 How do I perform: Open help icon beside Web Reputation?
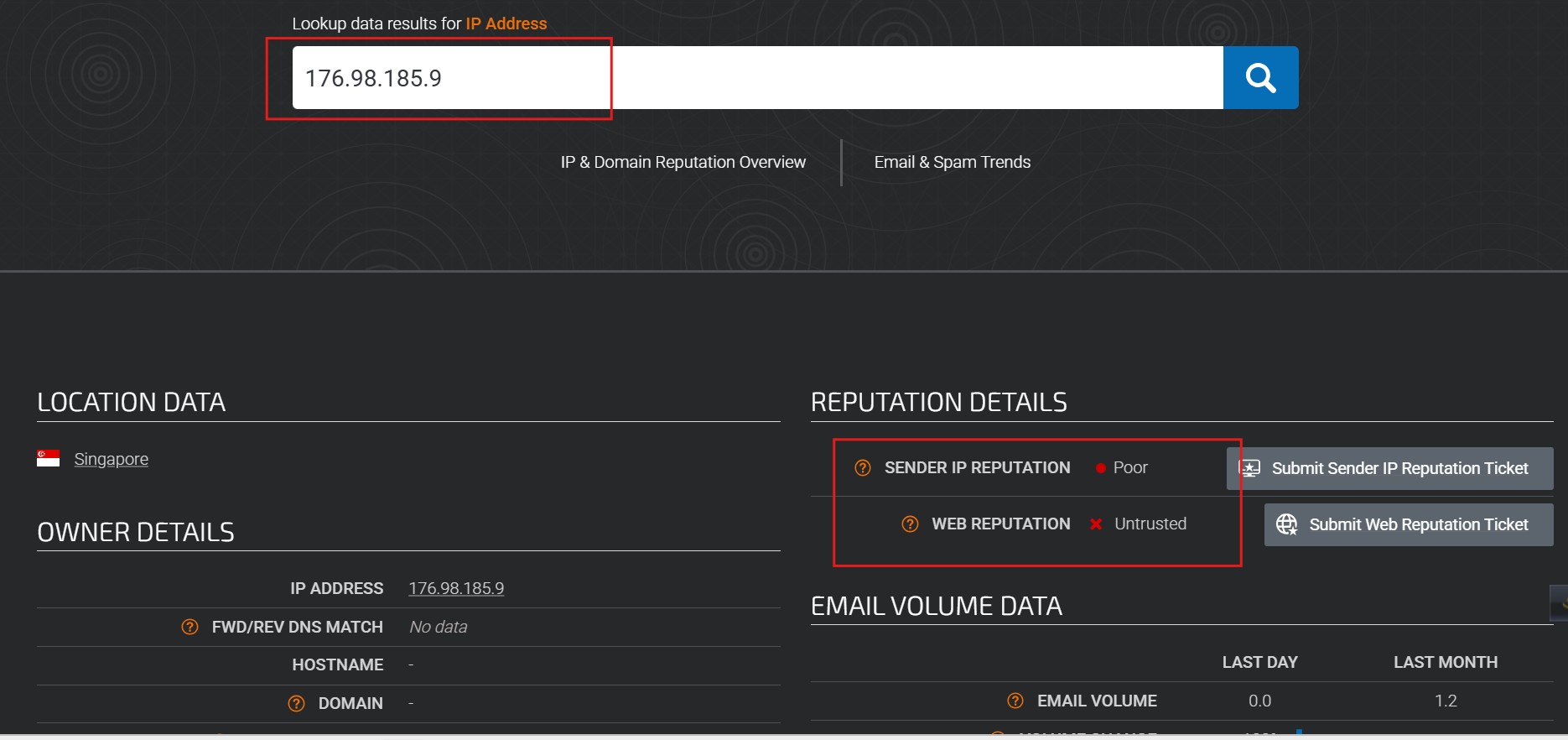coord(910,524)
